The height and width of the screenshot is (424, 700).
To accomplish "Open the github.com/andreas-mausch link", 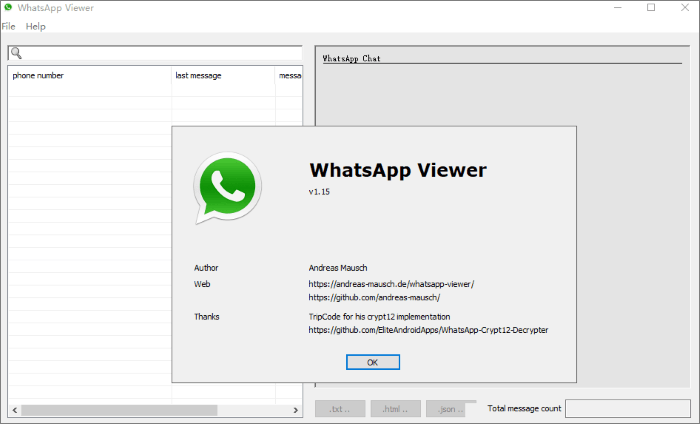I will [374, 297].
